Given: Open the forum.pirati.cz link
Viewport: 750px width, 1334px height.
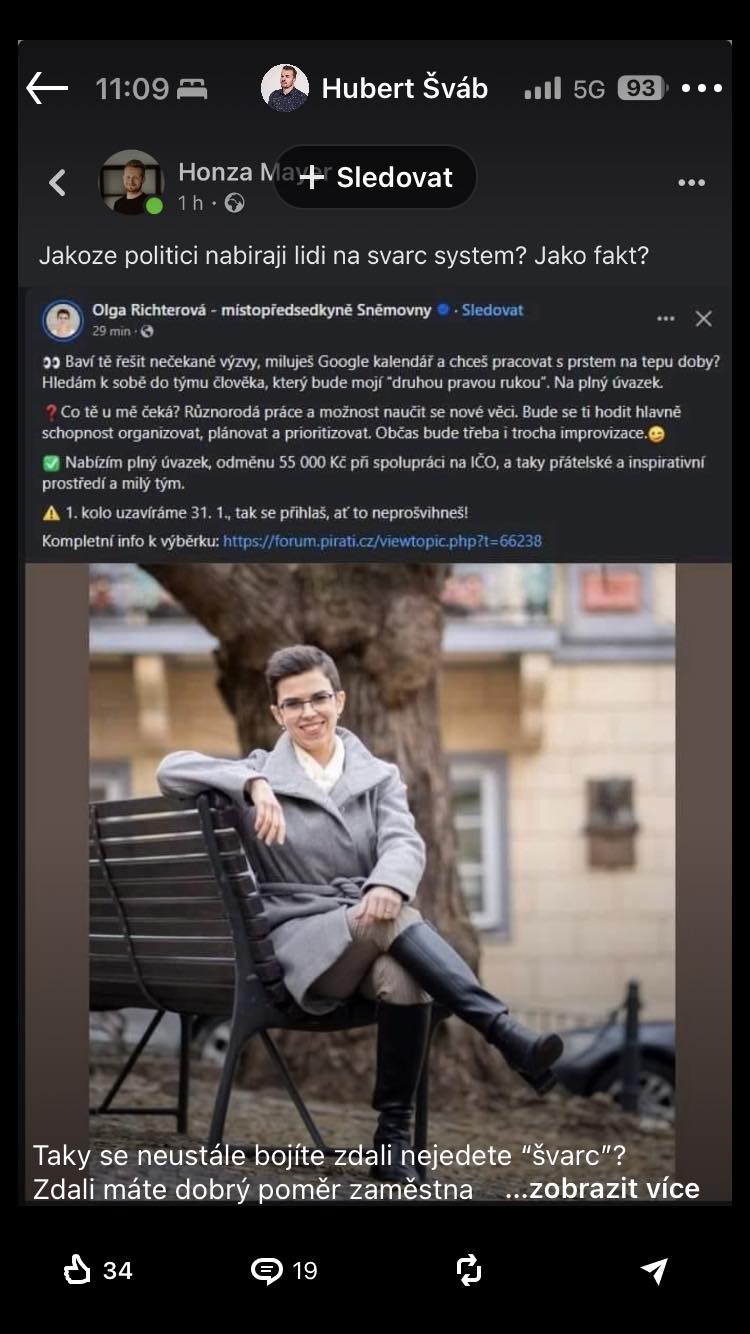Looking at the screenshot, I should [x=382, y=541].
